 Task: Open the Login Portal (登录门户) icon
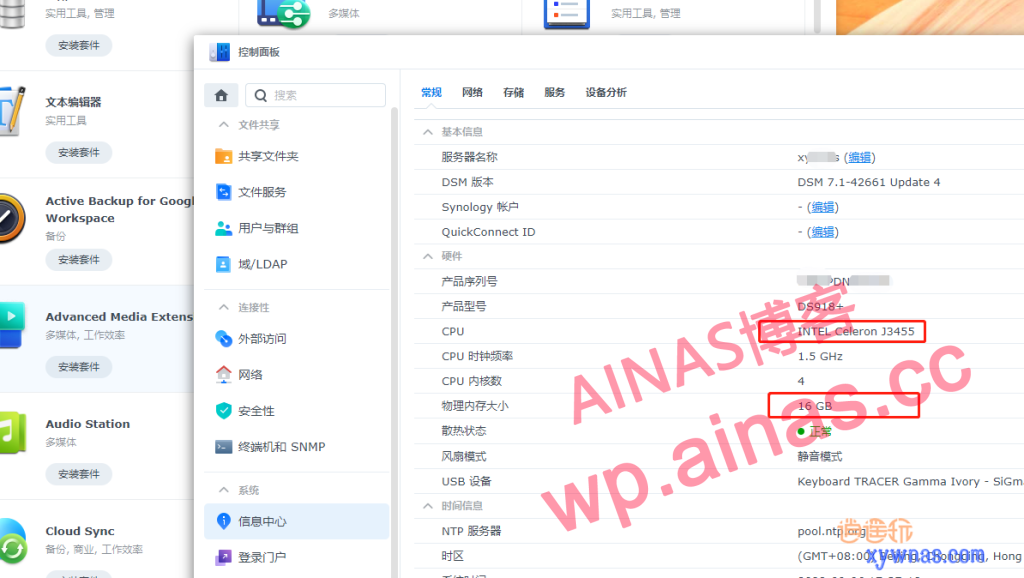pyautogui.click(x=223, y=557)
